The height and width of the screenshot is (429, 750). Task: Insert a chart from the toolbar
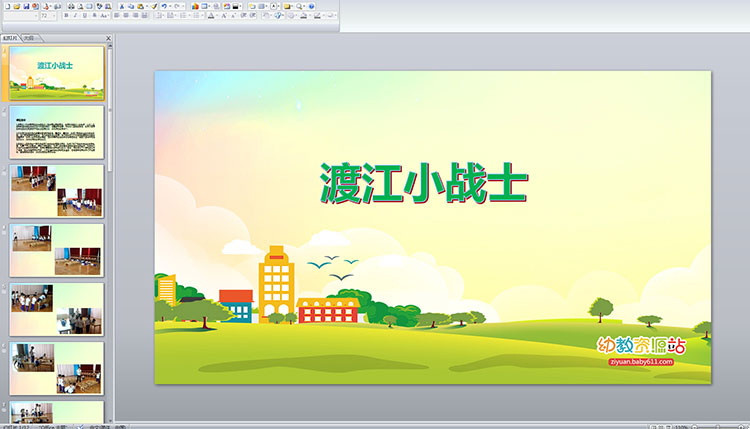(195, 6)
